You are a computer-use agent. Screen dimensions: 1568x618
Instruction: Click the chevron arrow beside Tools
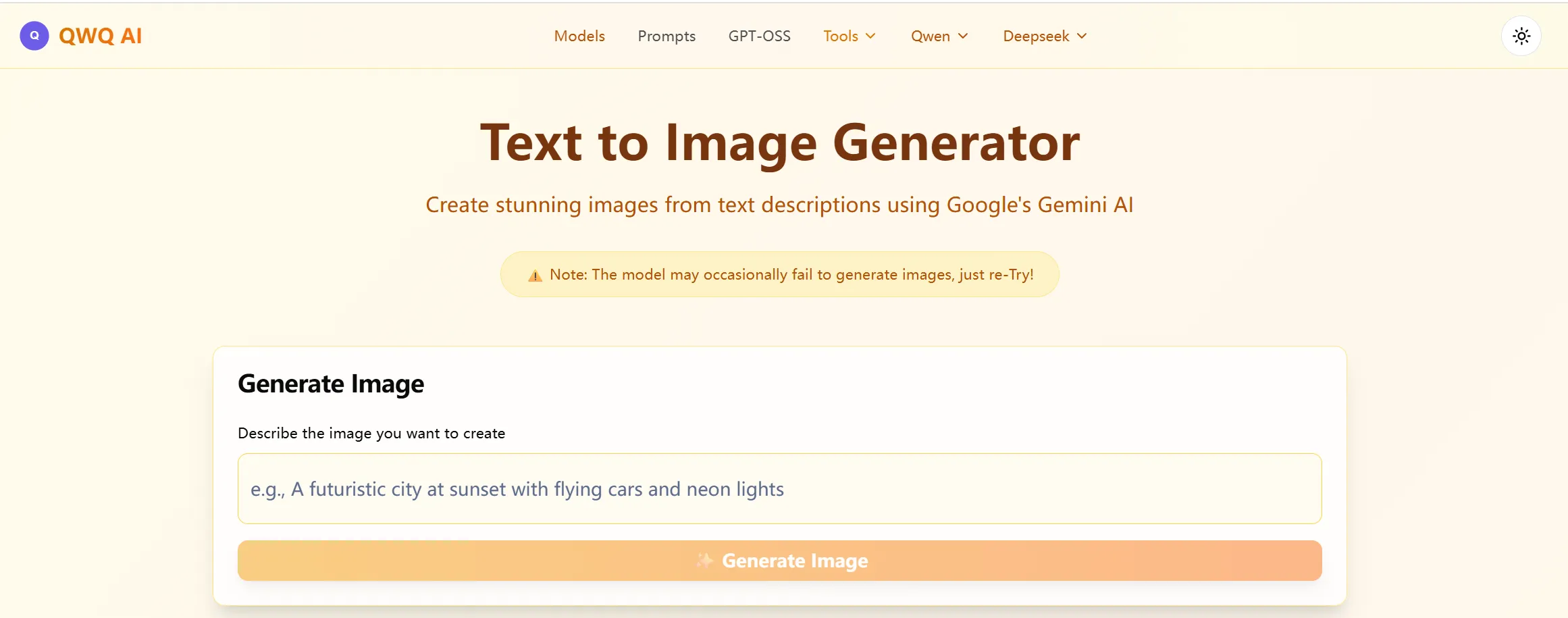tap(871, 36)
